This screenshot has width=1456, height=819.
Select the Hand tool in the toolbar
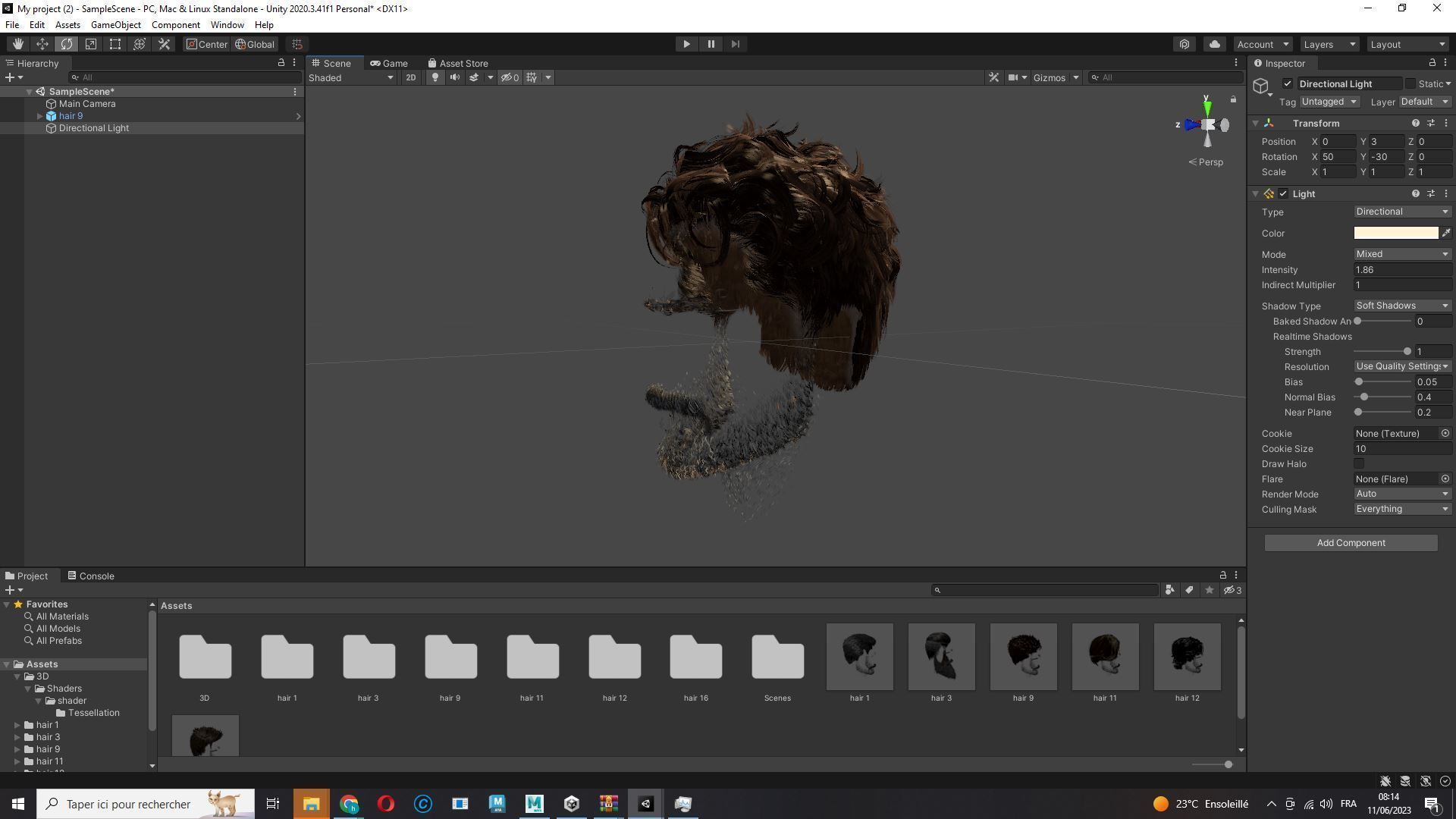point(17,44)
